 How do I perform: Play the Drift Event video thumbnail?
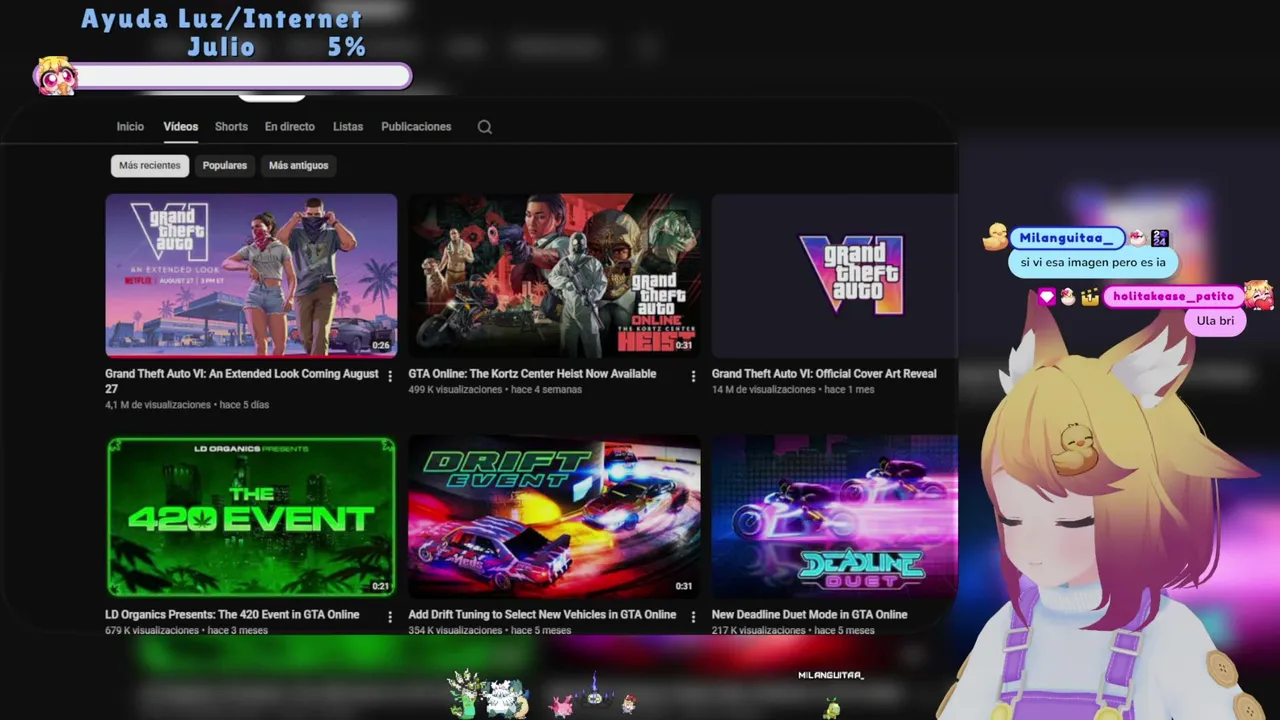(x=554, y=516)
